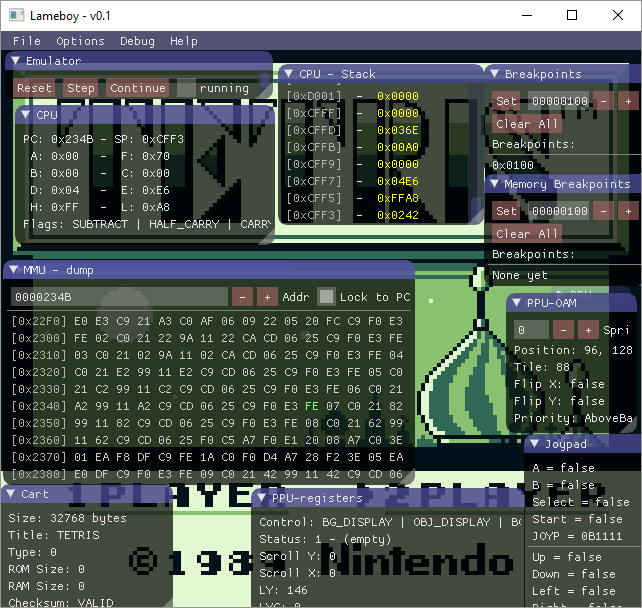Toggle the Lock to PC checkbox
The image size is (642, 608).
coord(326,297)
